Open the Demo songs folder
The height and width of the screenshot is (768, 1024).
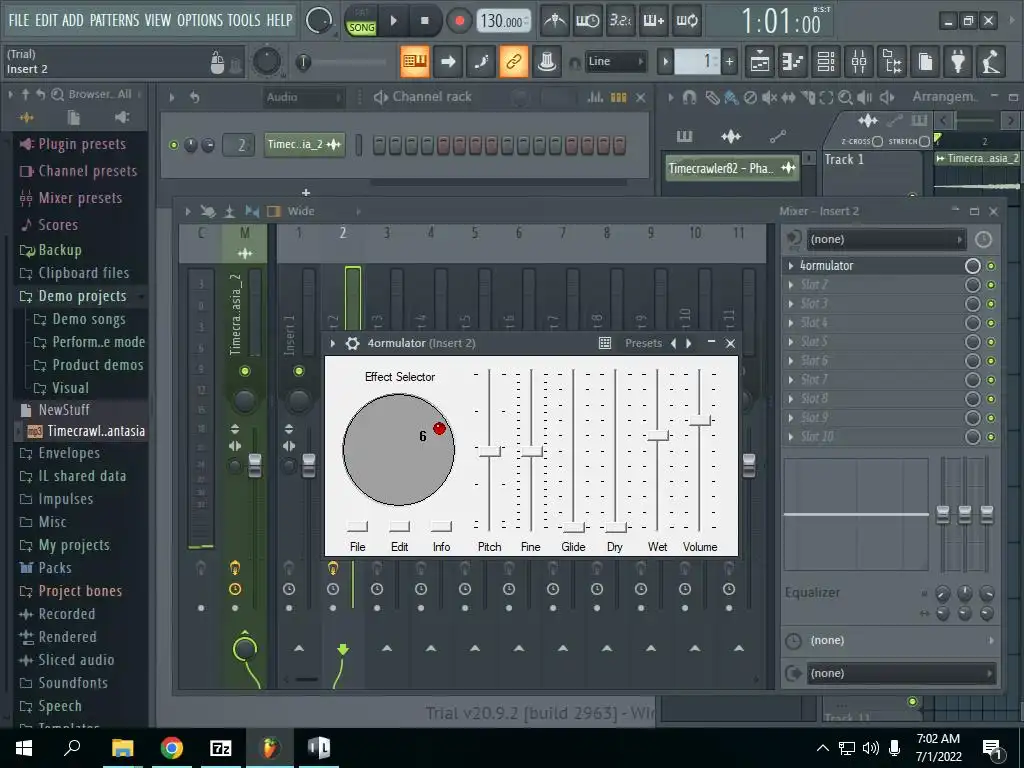[89, 319]
